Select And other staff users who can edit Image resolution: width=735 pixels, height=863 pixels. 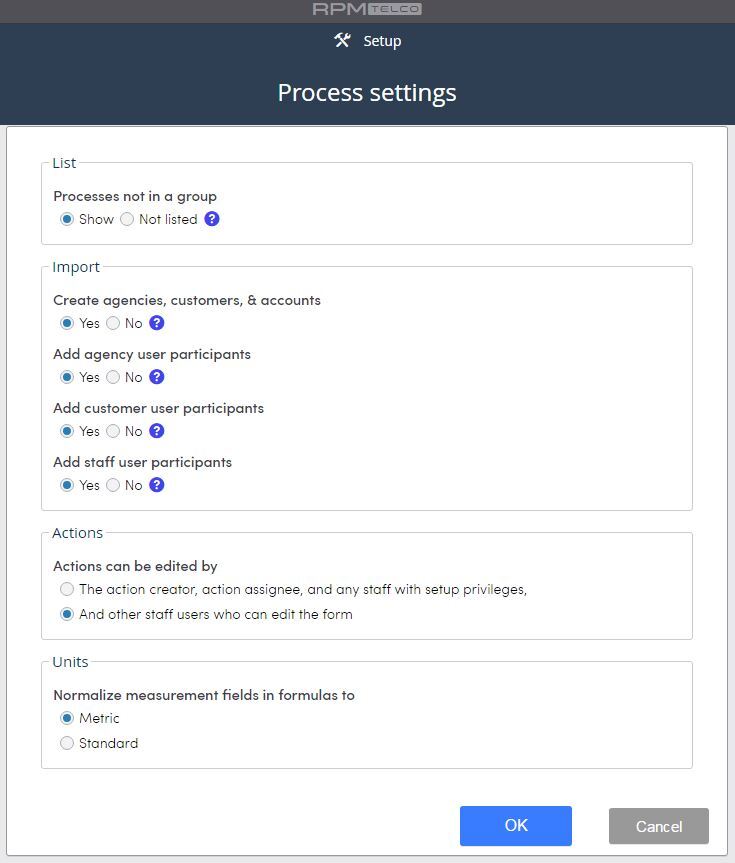67,614
